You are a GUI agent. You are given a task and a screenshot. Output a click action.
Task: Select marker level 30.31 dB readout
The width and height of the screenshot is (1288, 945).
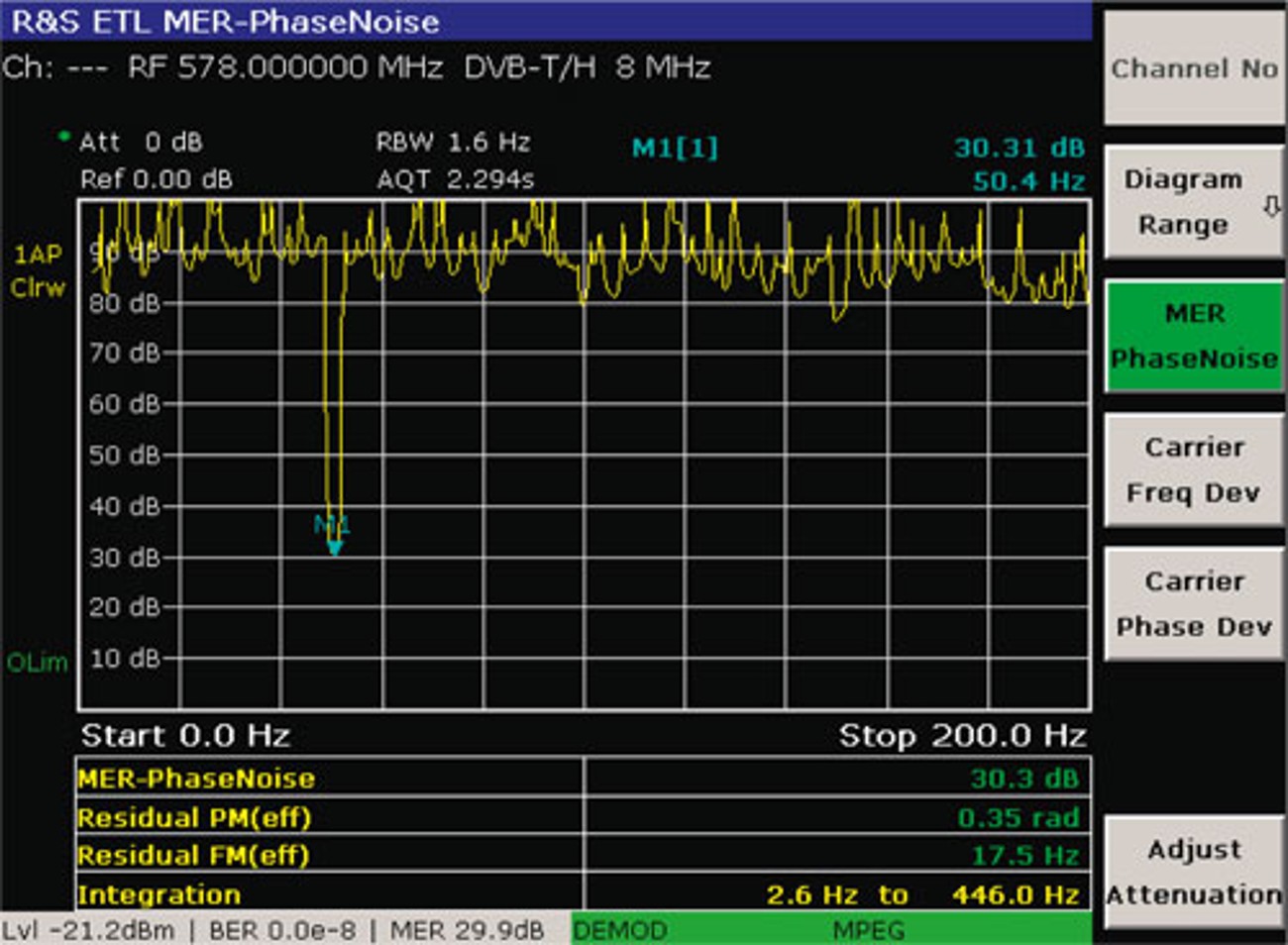coord(1020,148)
